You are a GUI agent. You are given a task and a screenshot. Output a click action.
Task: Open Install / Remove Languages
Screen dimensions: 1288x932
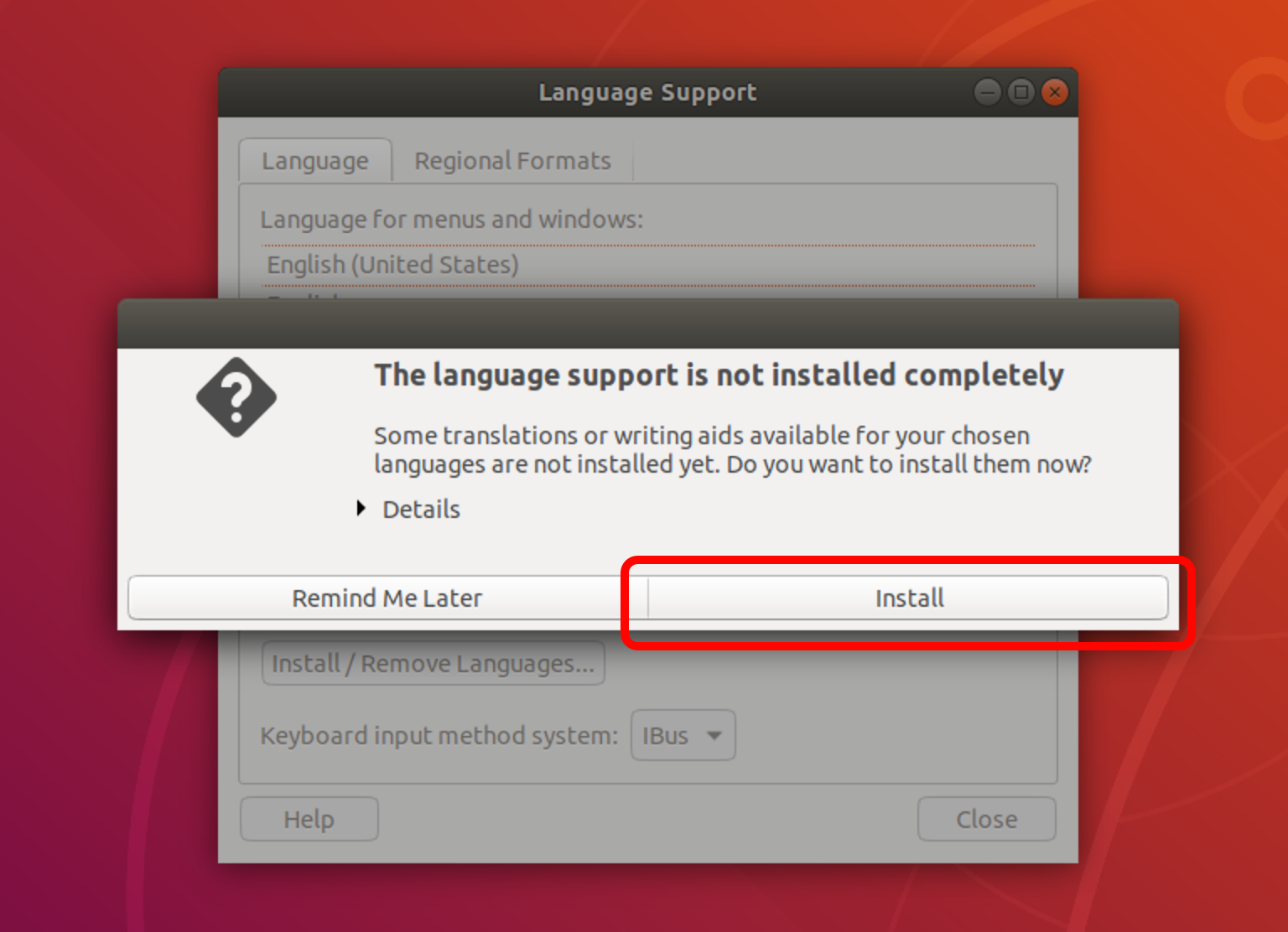click(x=434, y=663)
